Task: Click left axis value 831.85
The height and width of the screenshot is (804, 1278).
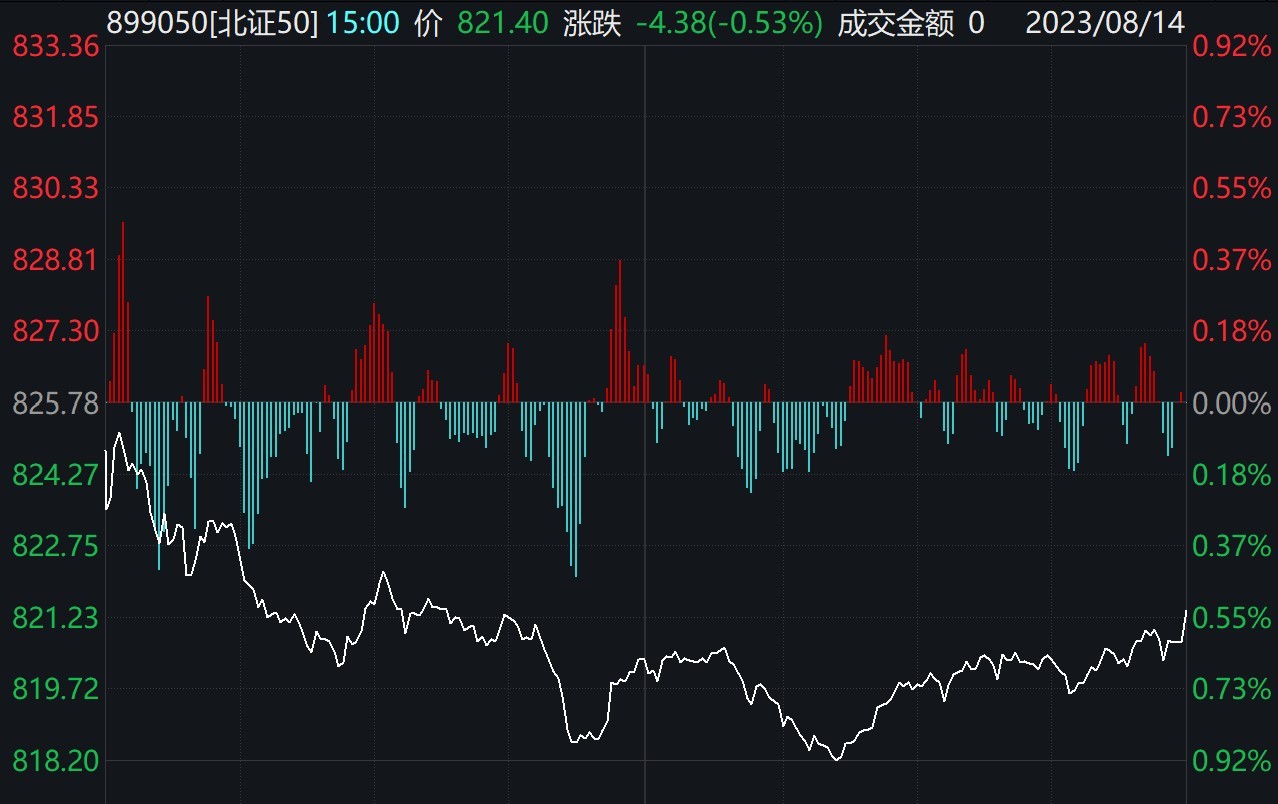Action: point(55,117)
